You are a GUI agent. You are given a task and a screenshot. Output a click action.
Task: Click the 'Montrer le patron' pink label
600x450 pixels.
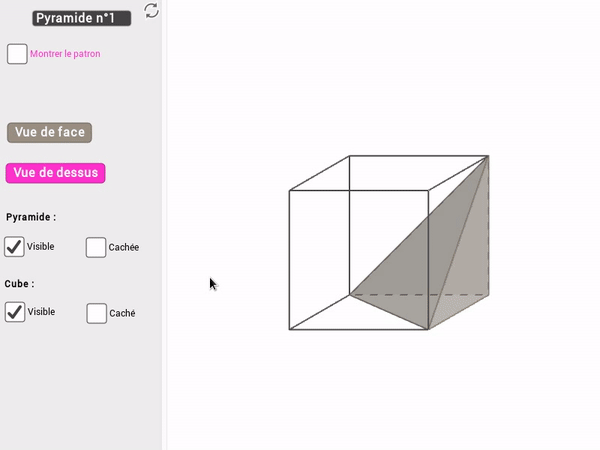[x=65, y=54]
